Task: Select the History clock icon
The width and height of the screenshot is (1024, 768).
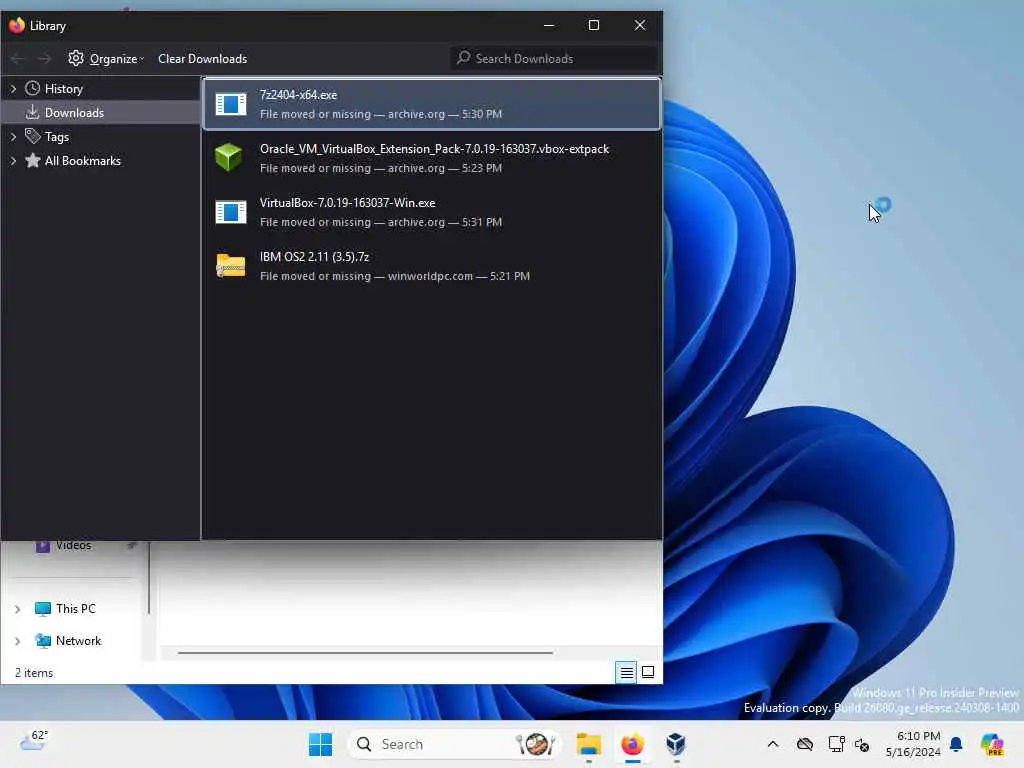Action: (x=33, y=88)
